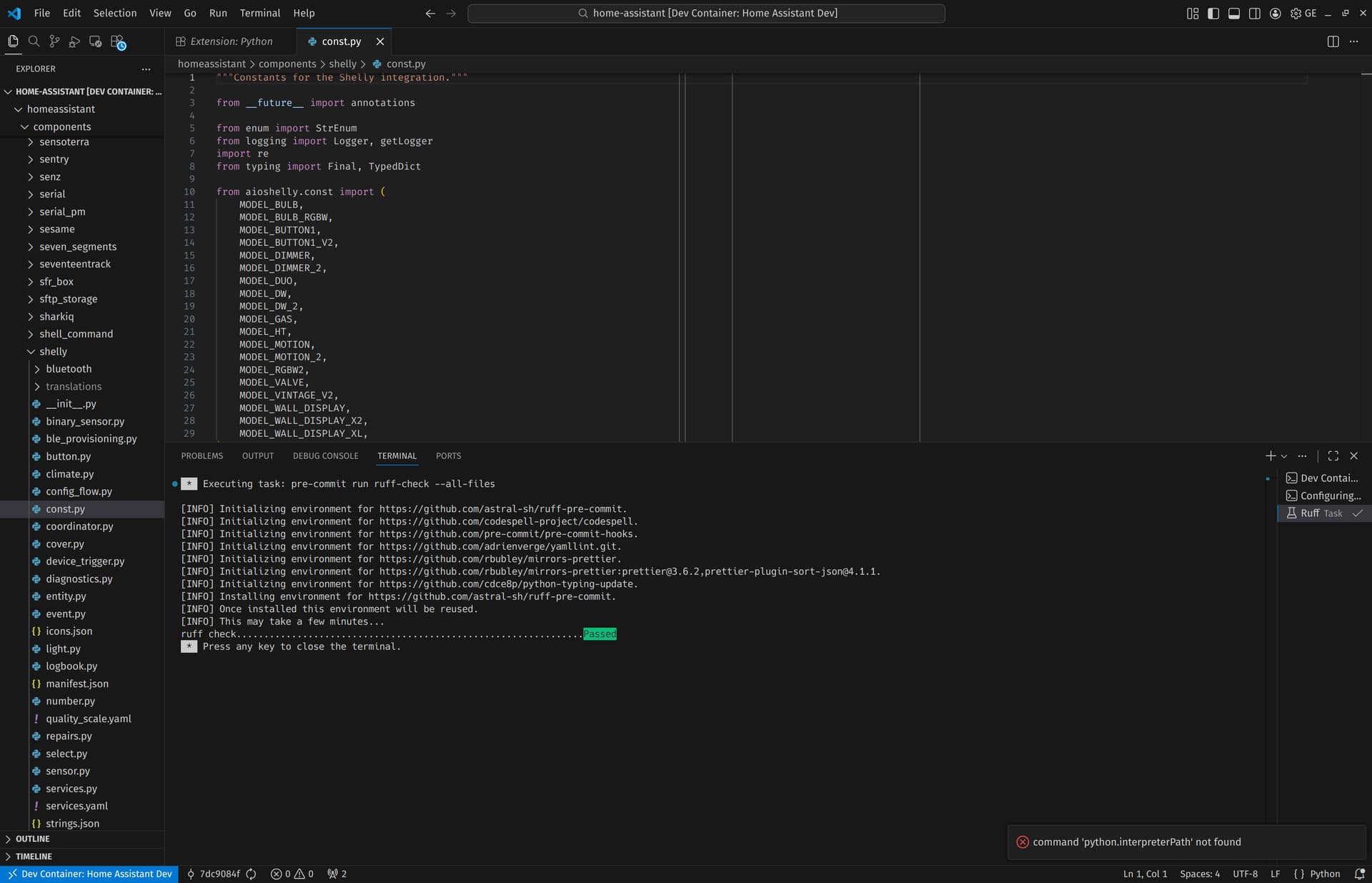This screenshot has height=883, width=1372.
Task: Open coordinator.py in the Explorer
Action: pos(79,526)
